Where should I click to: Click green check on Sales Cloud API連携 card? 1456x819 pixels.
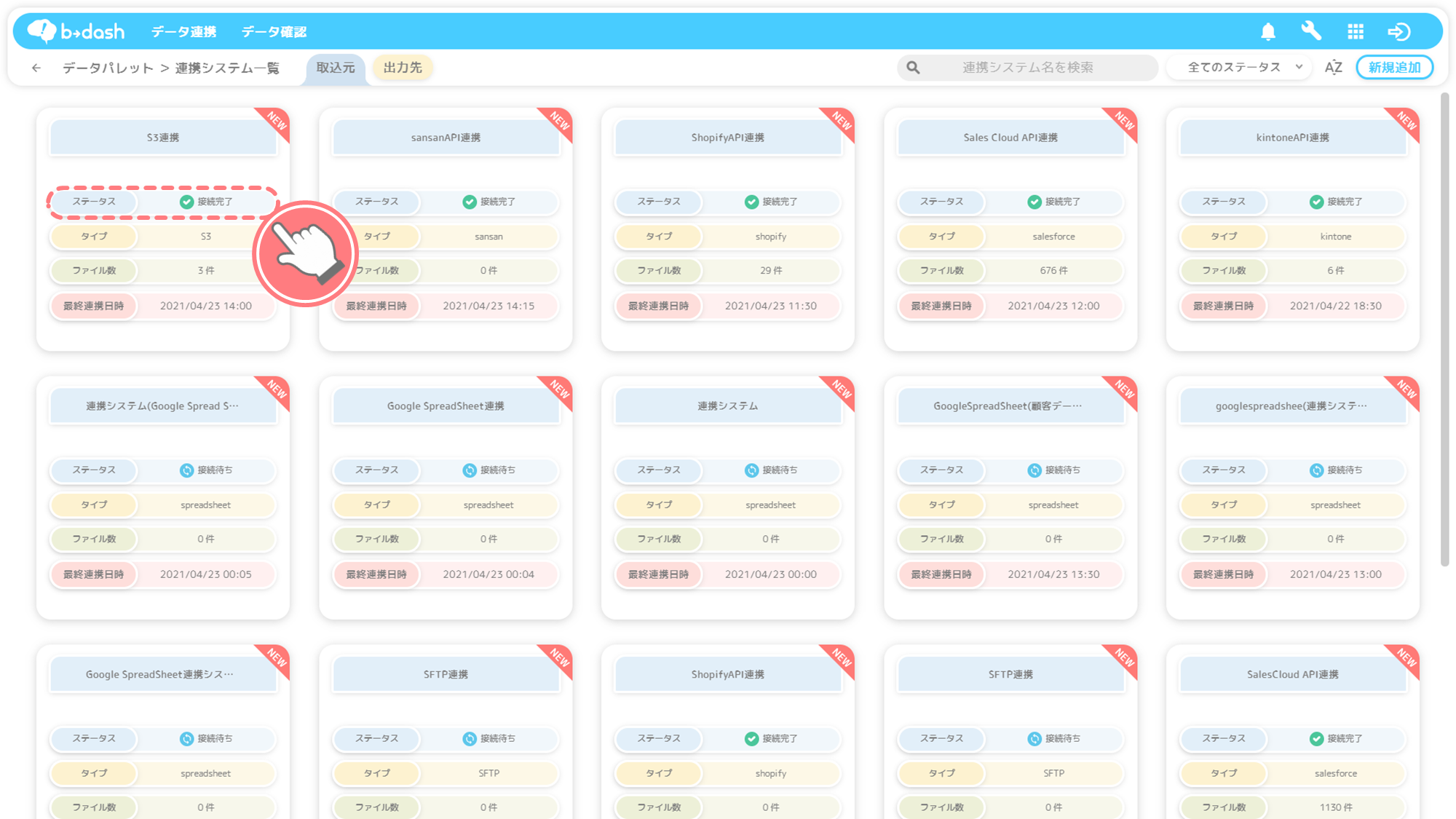pos(1034,202)
